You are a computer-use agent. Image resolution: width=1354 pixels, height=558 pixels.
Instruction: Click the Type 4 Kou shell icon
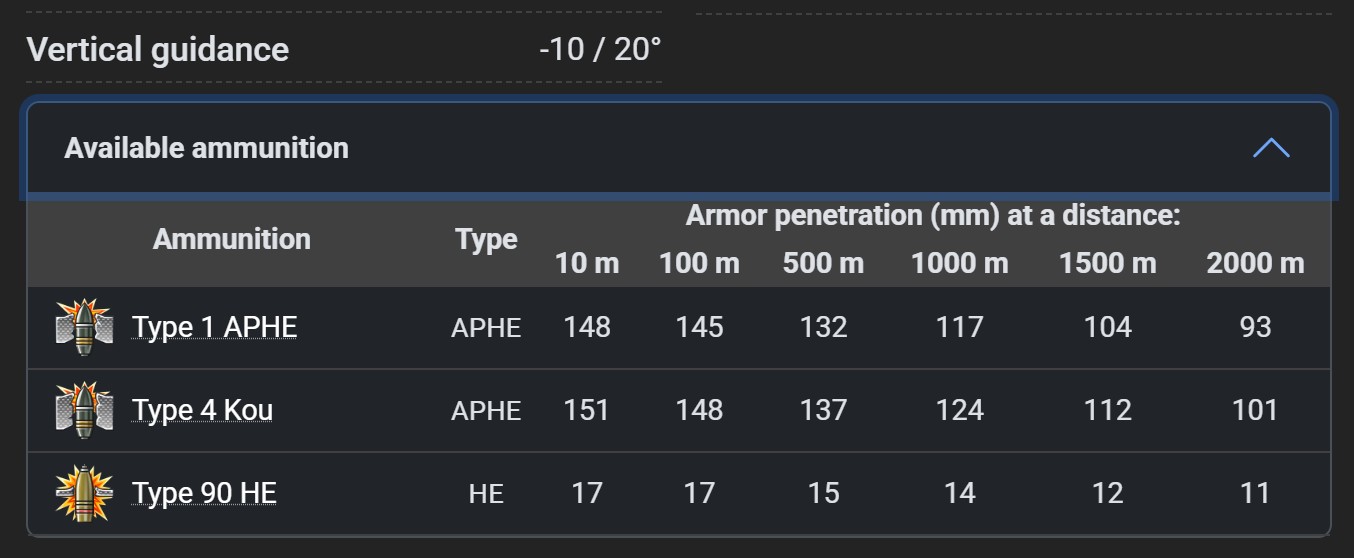pyautogui.click(x=84, y=410)
